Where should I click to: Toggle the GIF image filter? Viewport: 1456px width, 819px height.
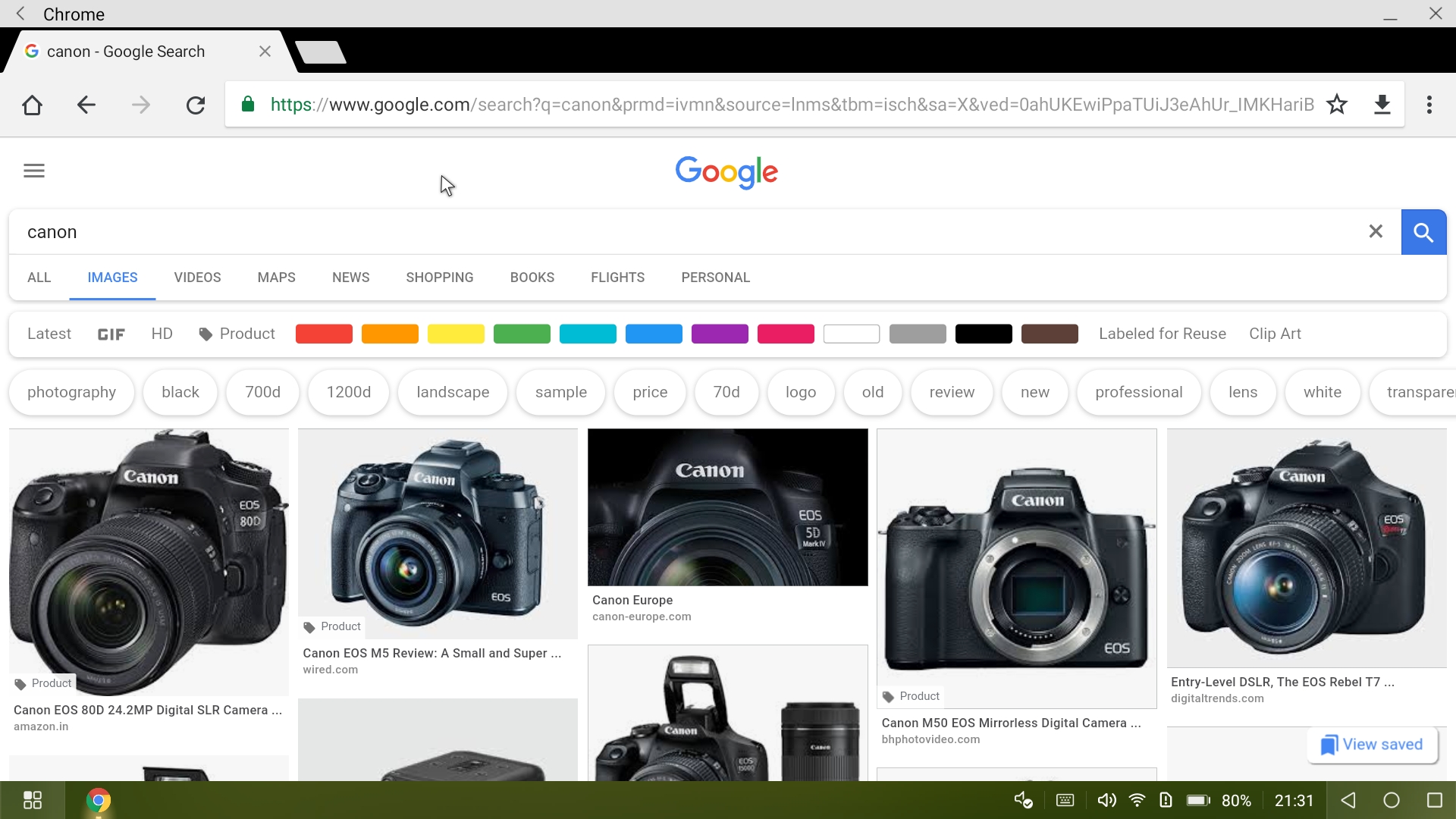[x=111, y=334]
